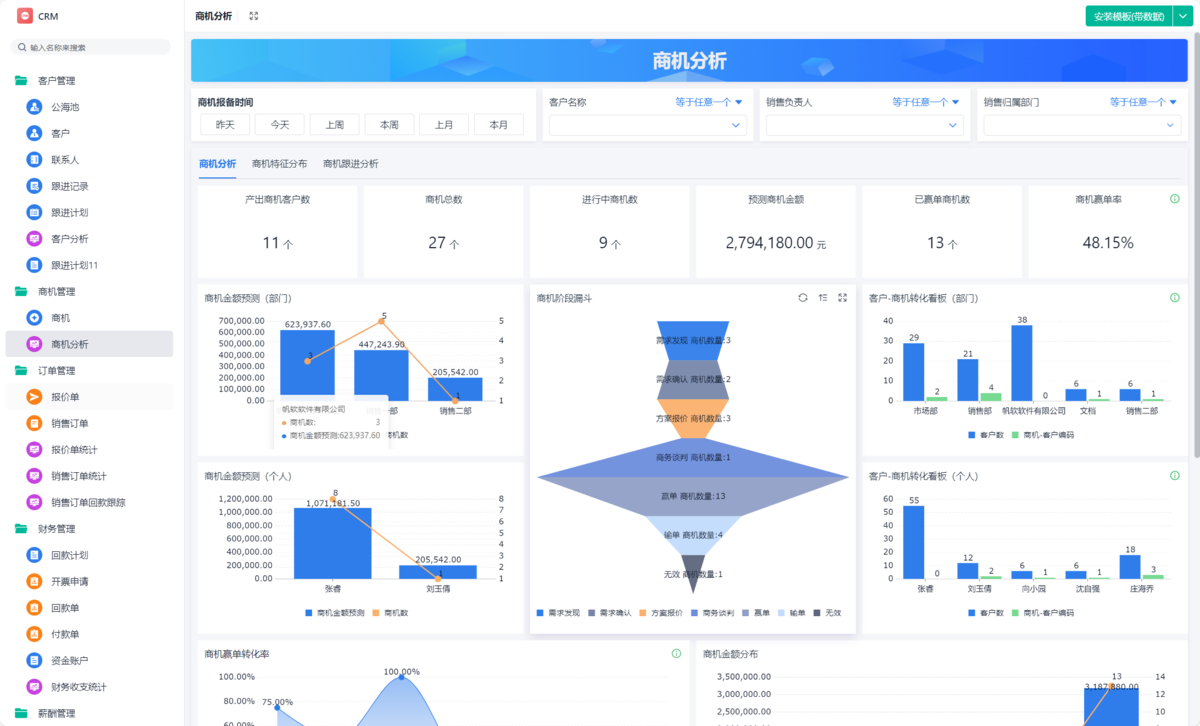Click the sidebar name search field

click(90, 47)
